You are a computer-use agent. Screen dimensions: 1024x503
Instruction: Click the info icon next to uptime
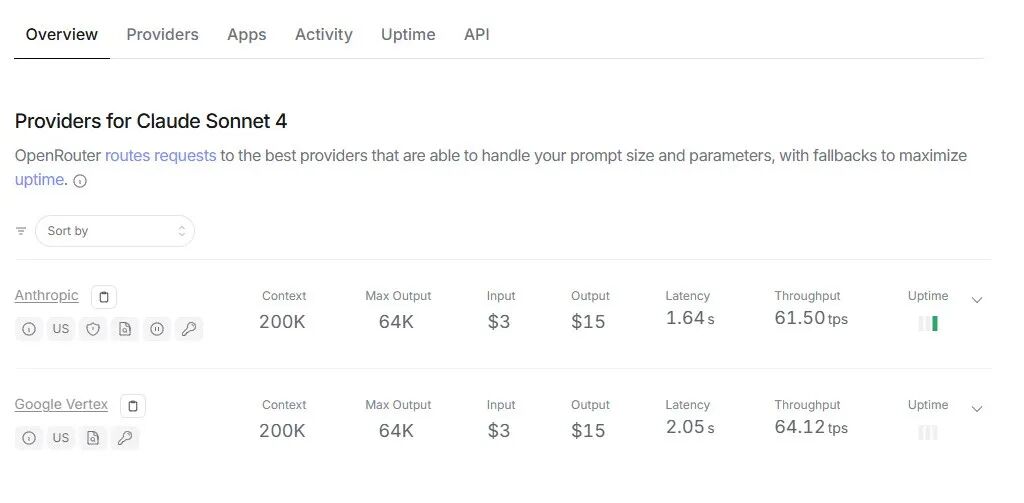[80, 182]
